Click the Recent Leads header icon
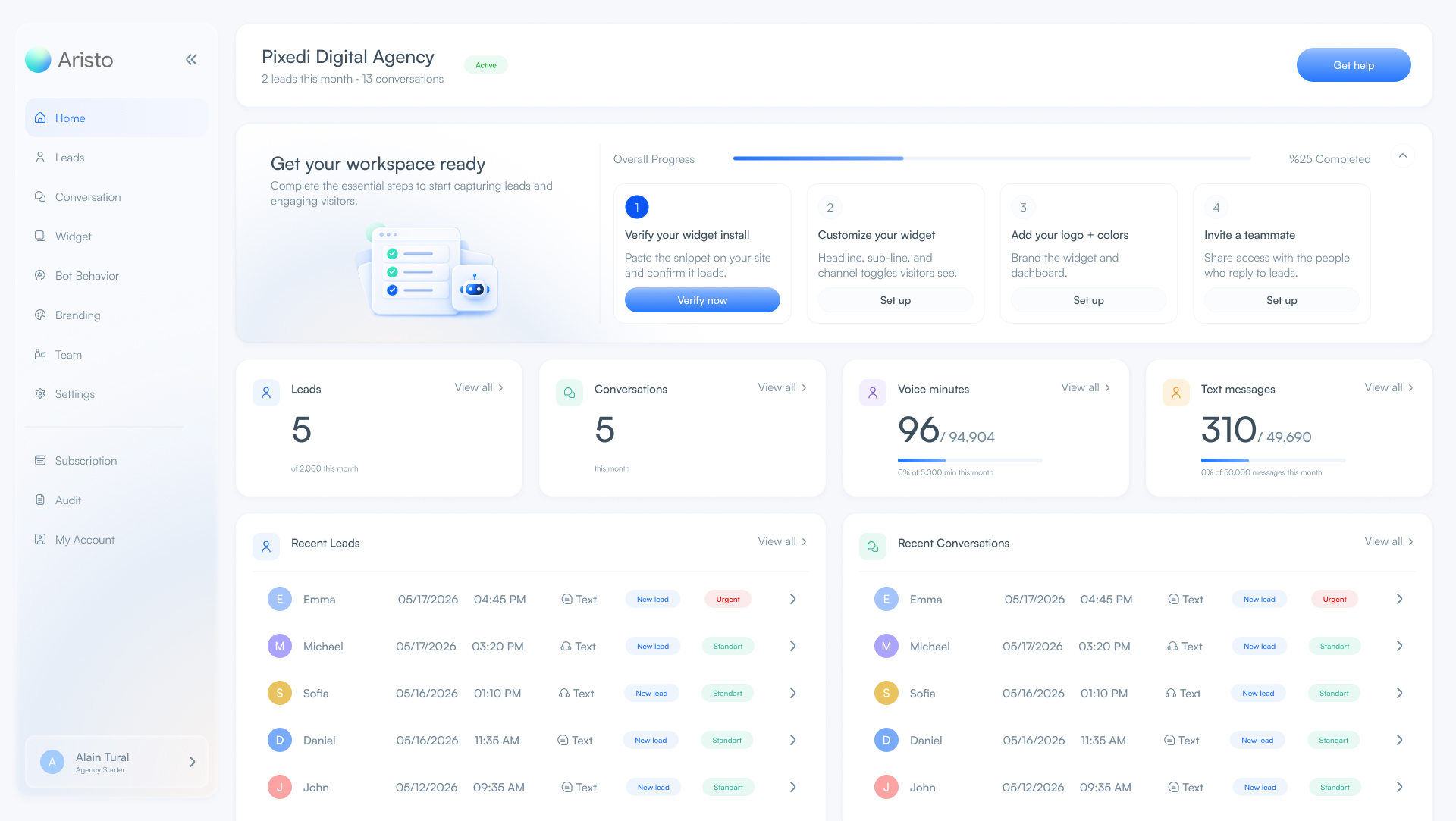1456x821 pixels. (x=266, y=547)
